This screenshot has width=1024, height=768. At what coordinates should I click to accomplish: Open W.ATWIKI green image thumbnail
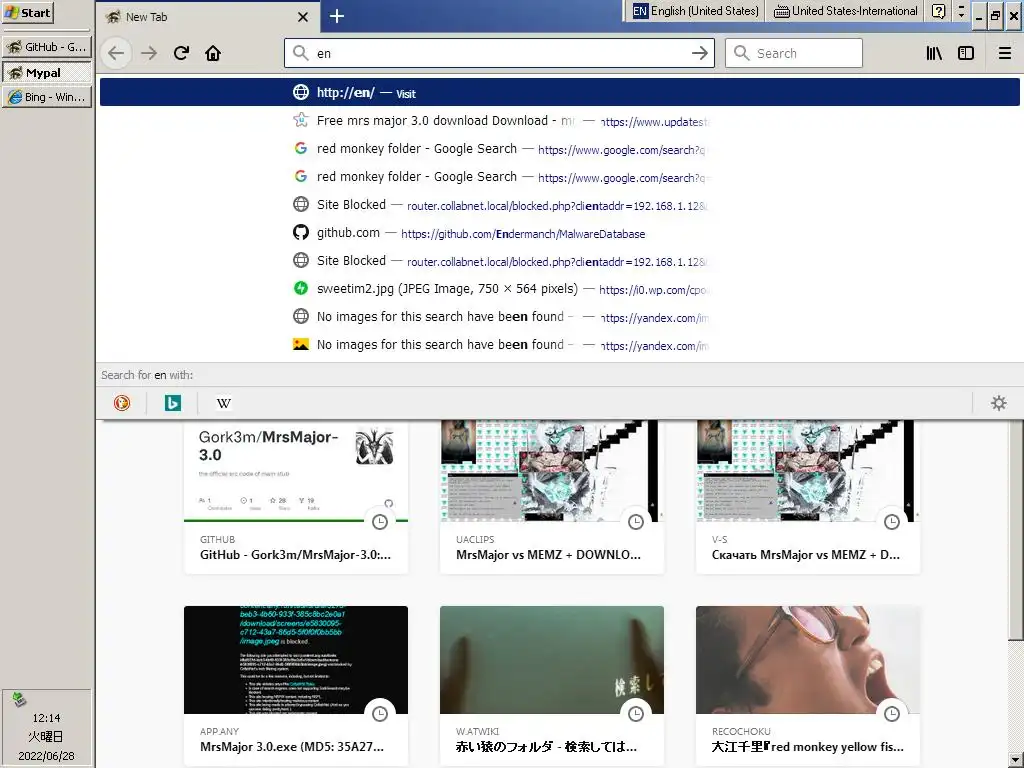click(552, 660)
